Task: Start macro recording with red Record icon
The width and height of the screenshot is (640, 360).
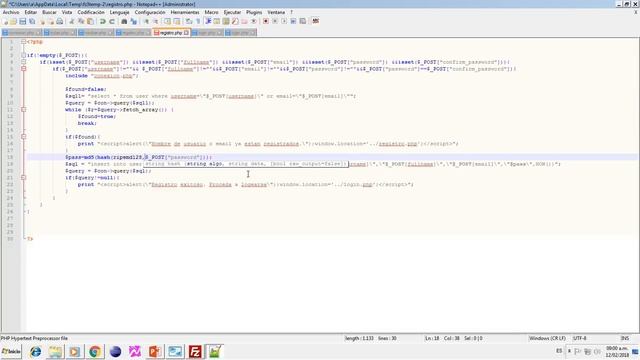Action: (266, 21)
